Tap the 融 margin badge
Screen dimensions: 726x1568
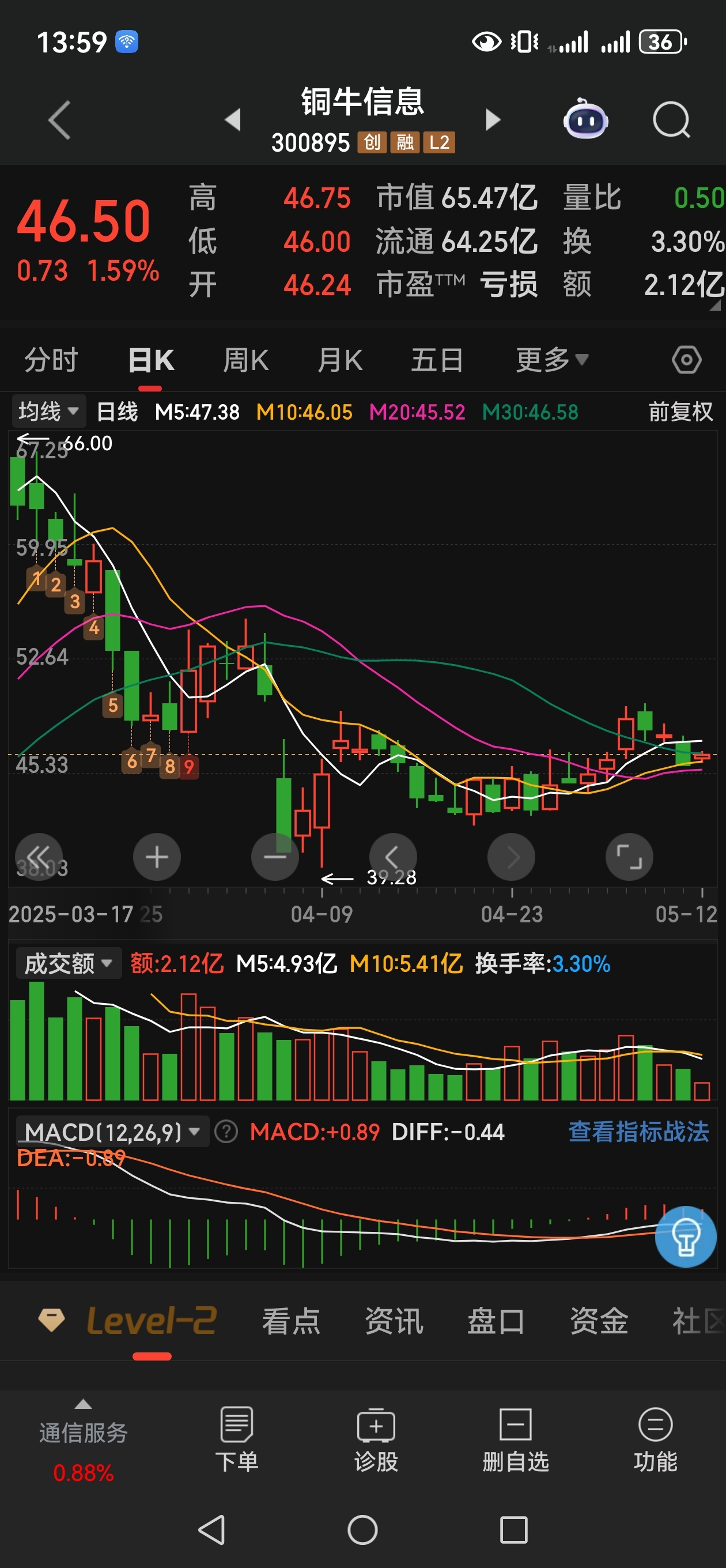(404, 142)
